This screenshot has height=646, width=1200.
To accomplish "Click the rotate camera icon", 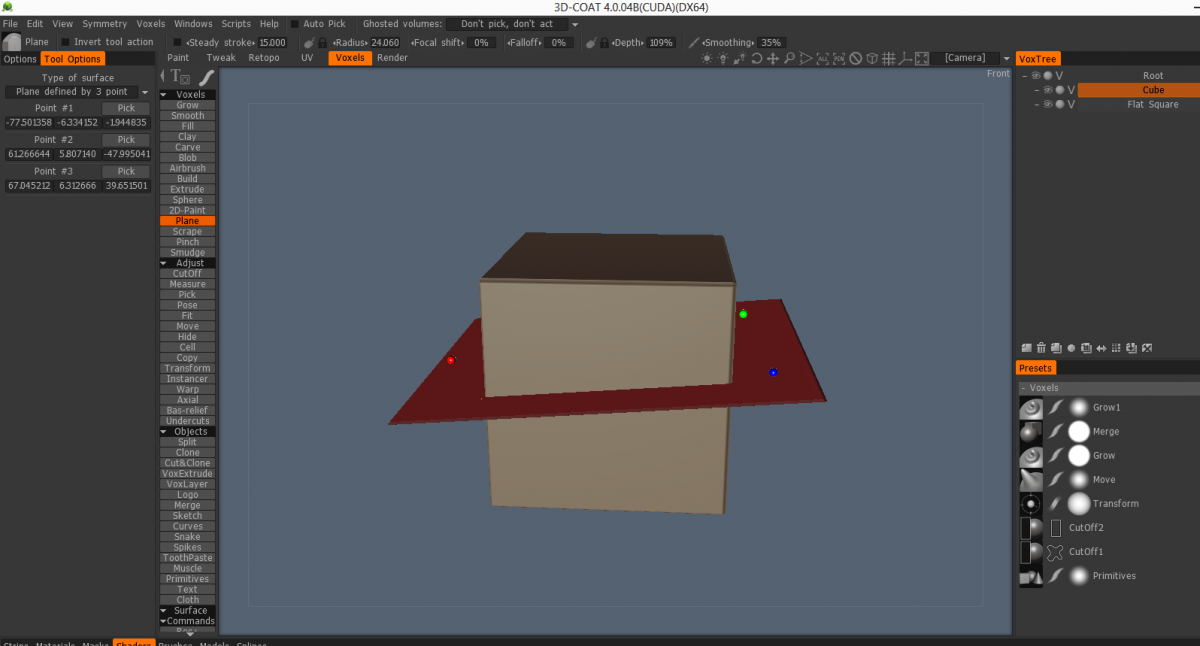I will [757, 59].
